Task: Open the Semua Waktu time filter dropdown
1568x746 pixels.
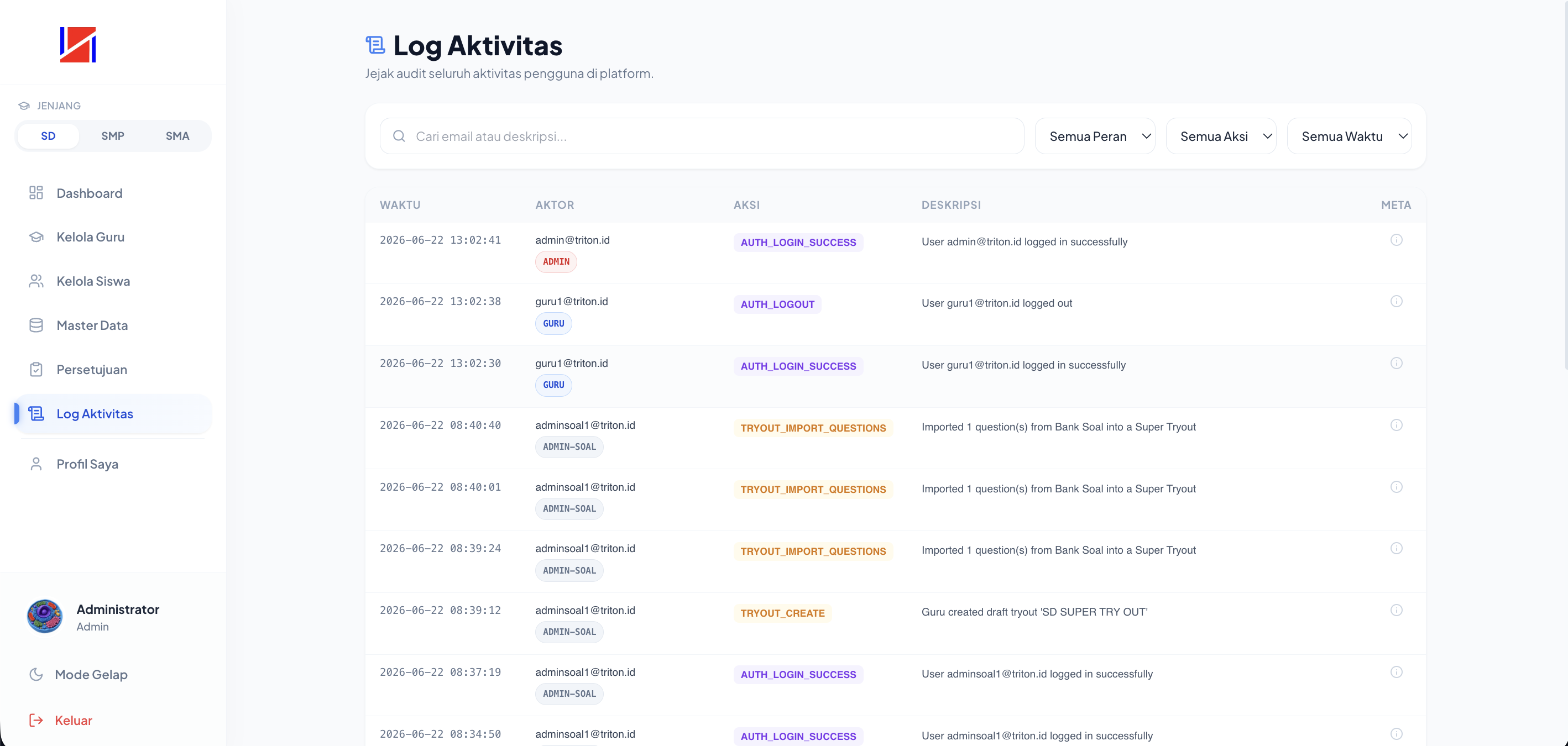Action: click(1349, 136)
